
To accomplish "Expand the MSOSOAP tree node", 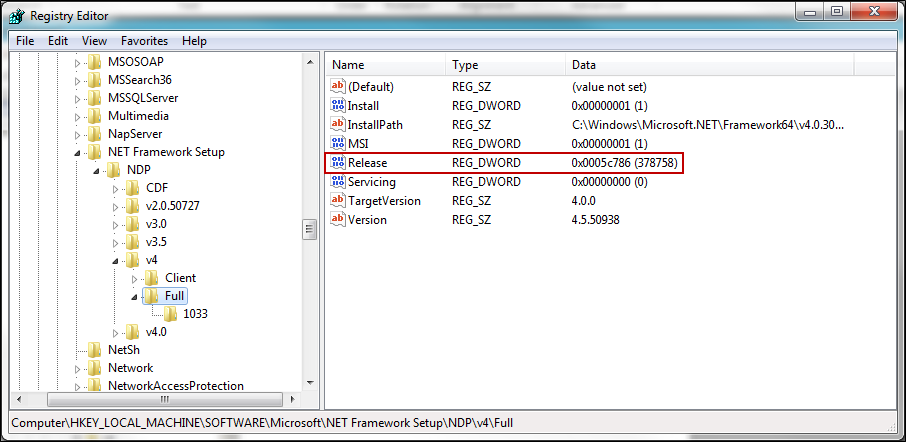I will click(78, 63).
